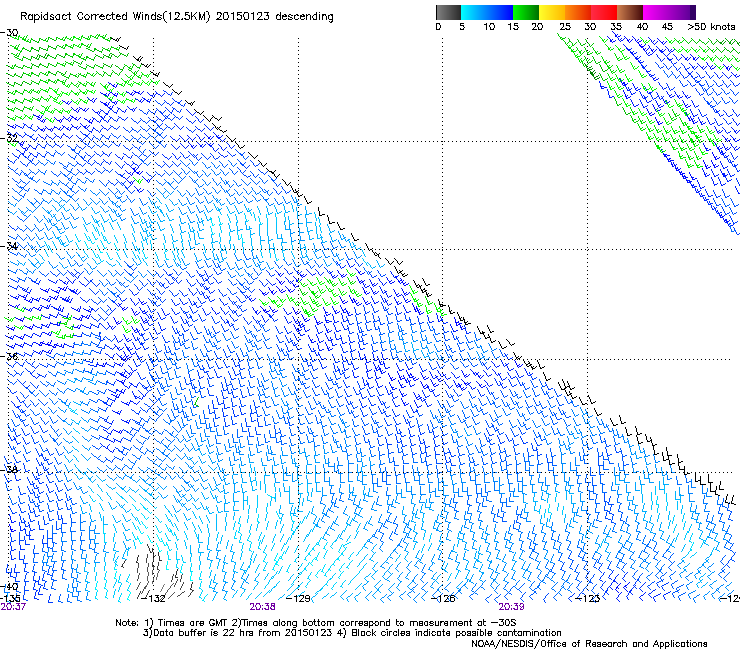Click the latitude label '-34'
Viewport: 740px width, 650px height.
[9, 246]
